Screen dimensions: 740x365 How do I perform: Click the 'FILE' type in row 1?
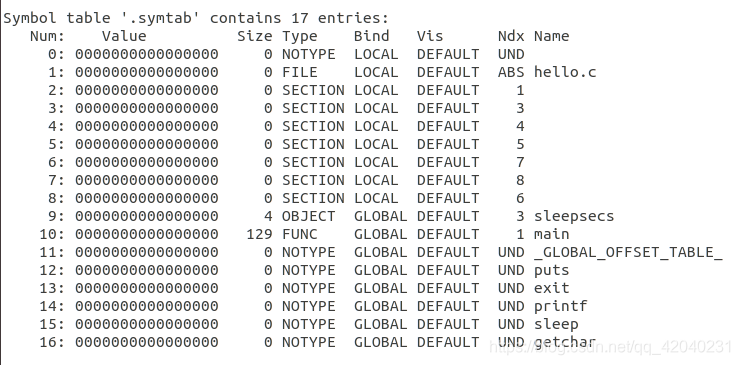[300, 72]
